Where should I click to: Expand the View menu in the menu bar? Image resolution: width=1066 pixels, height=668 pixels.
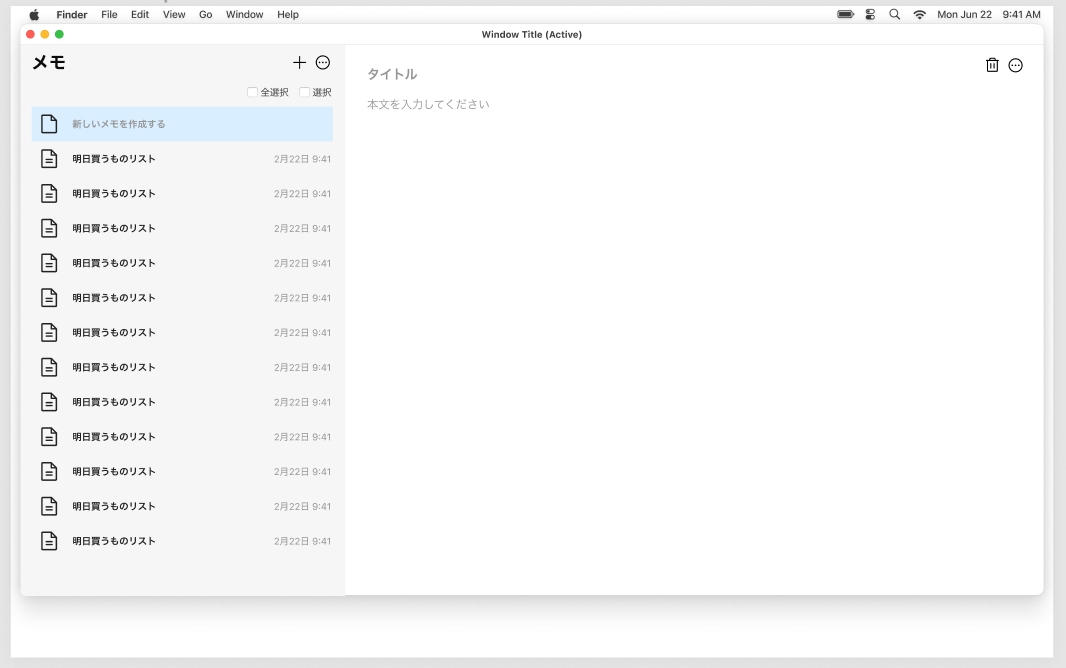click(x=174, y=15)
